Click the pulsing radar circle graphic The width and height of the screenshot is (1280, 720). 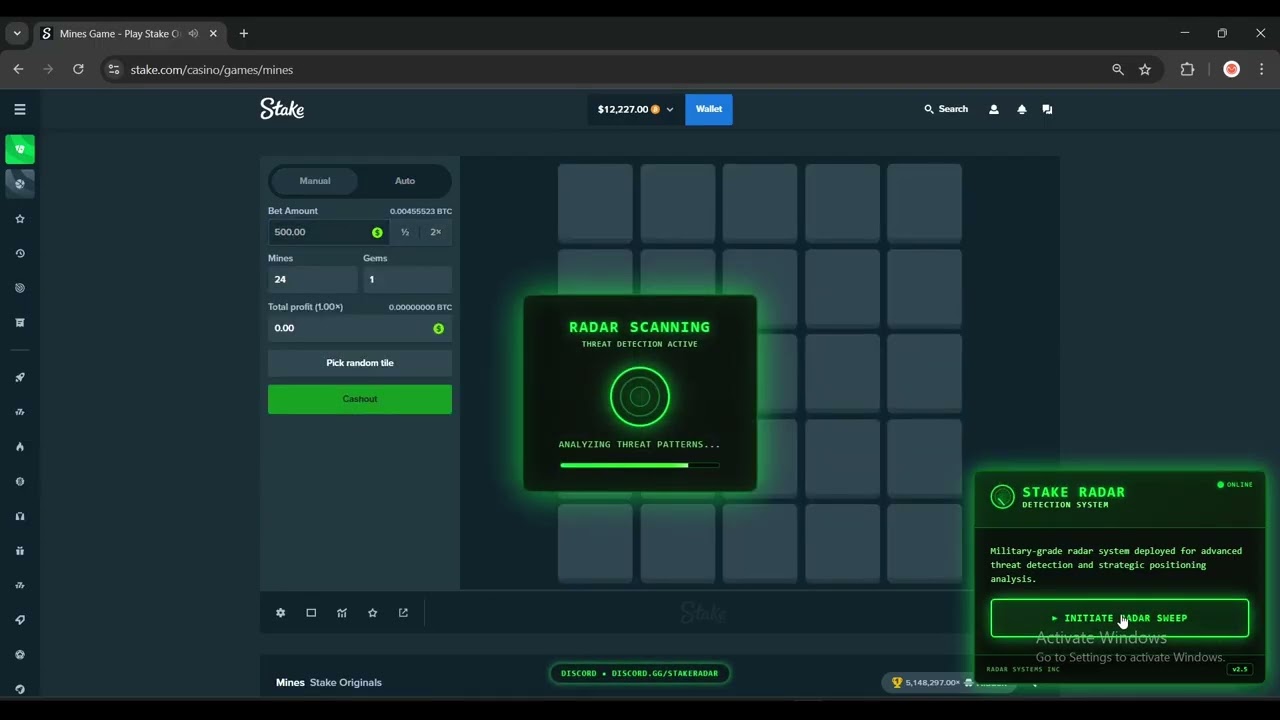tap(640, 397)
